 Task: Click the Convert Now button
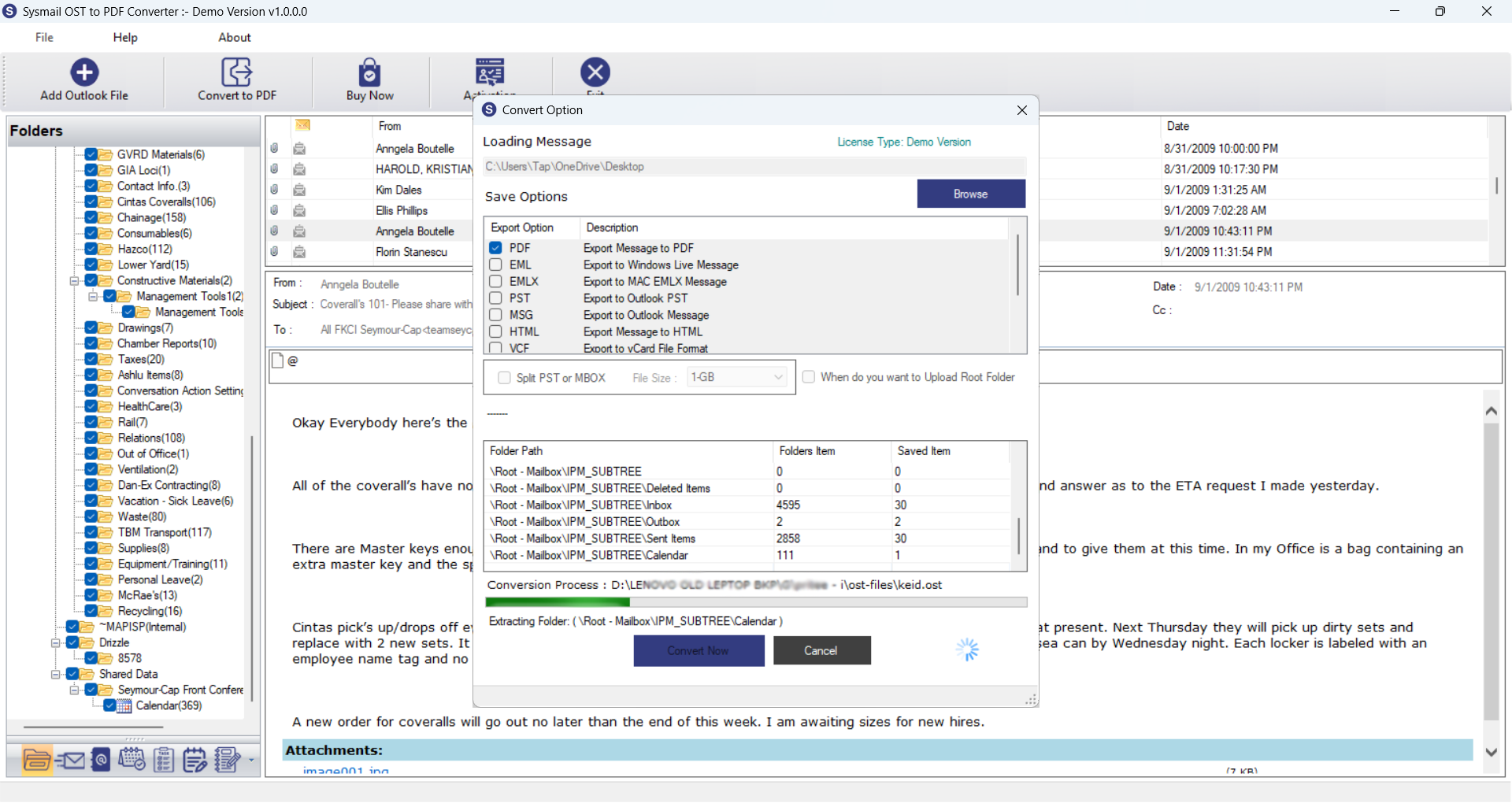[x=699, y=651]
